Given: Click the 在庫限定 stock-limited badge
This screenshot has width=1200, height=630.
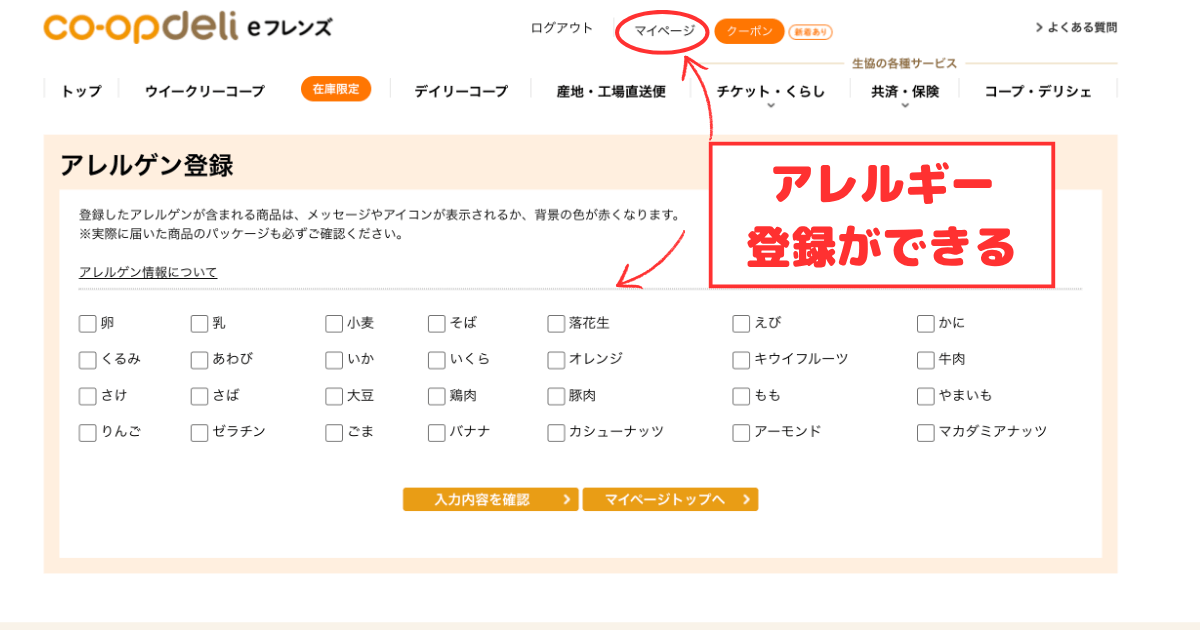Looking at the screenshot, I should tap(336, 89).
